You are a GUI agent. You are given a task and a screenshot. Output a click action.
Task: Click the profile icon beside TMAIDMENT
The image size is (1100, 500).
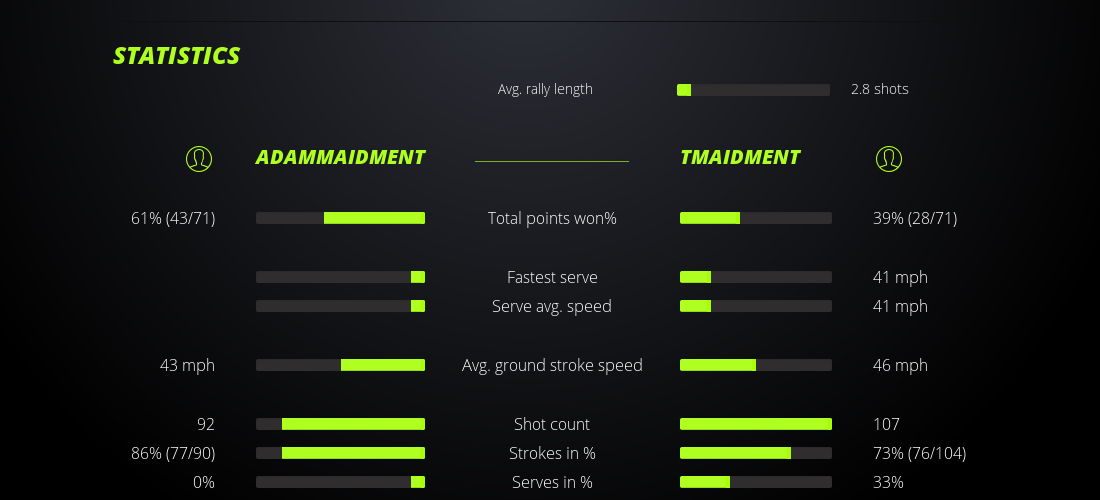coord(888,158)
